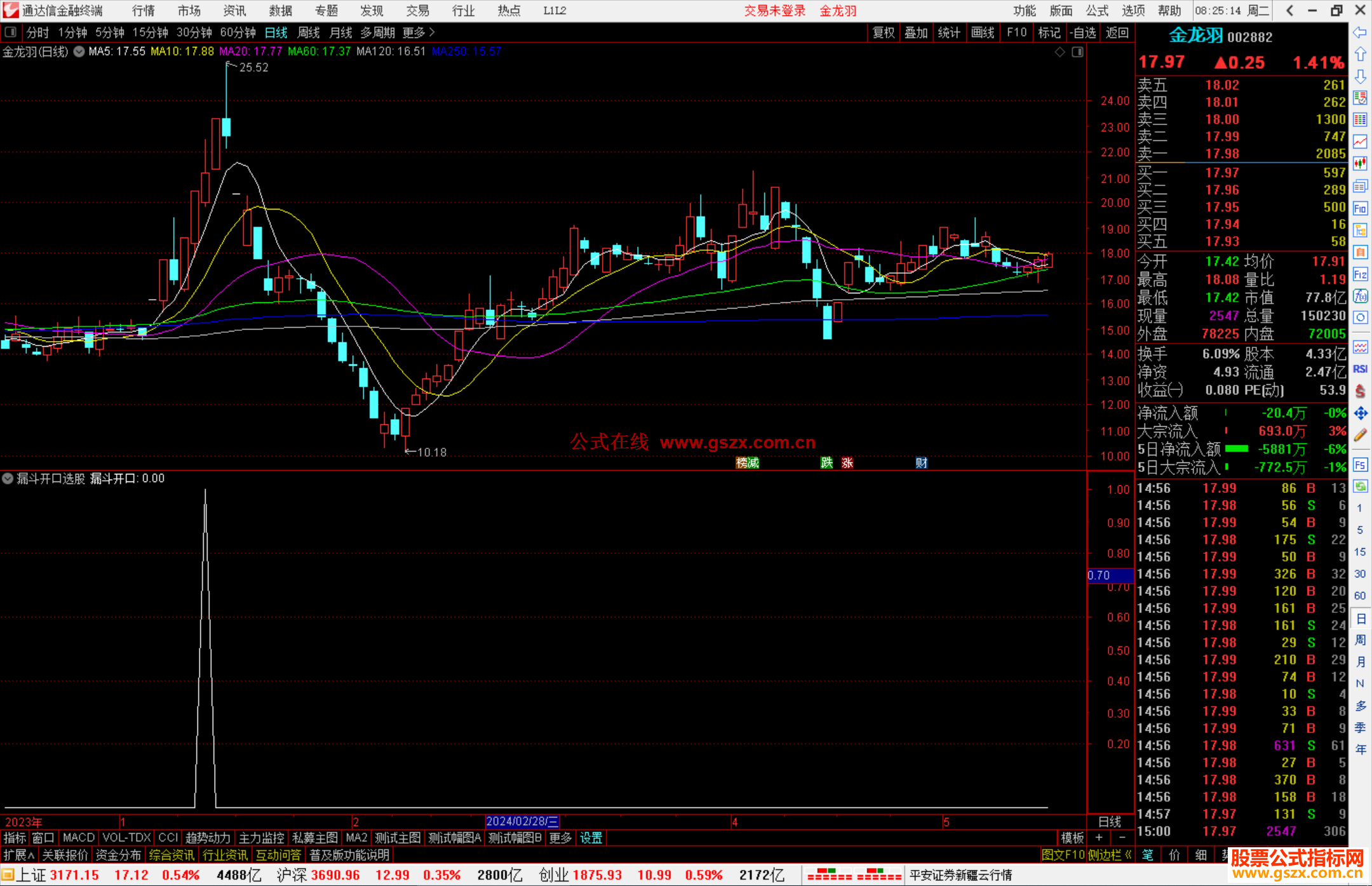Expand the 更多 periods dropdown

[419, 32]
